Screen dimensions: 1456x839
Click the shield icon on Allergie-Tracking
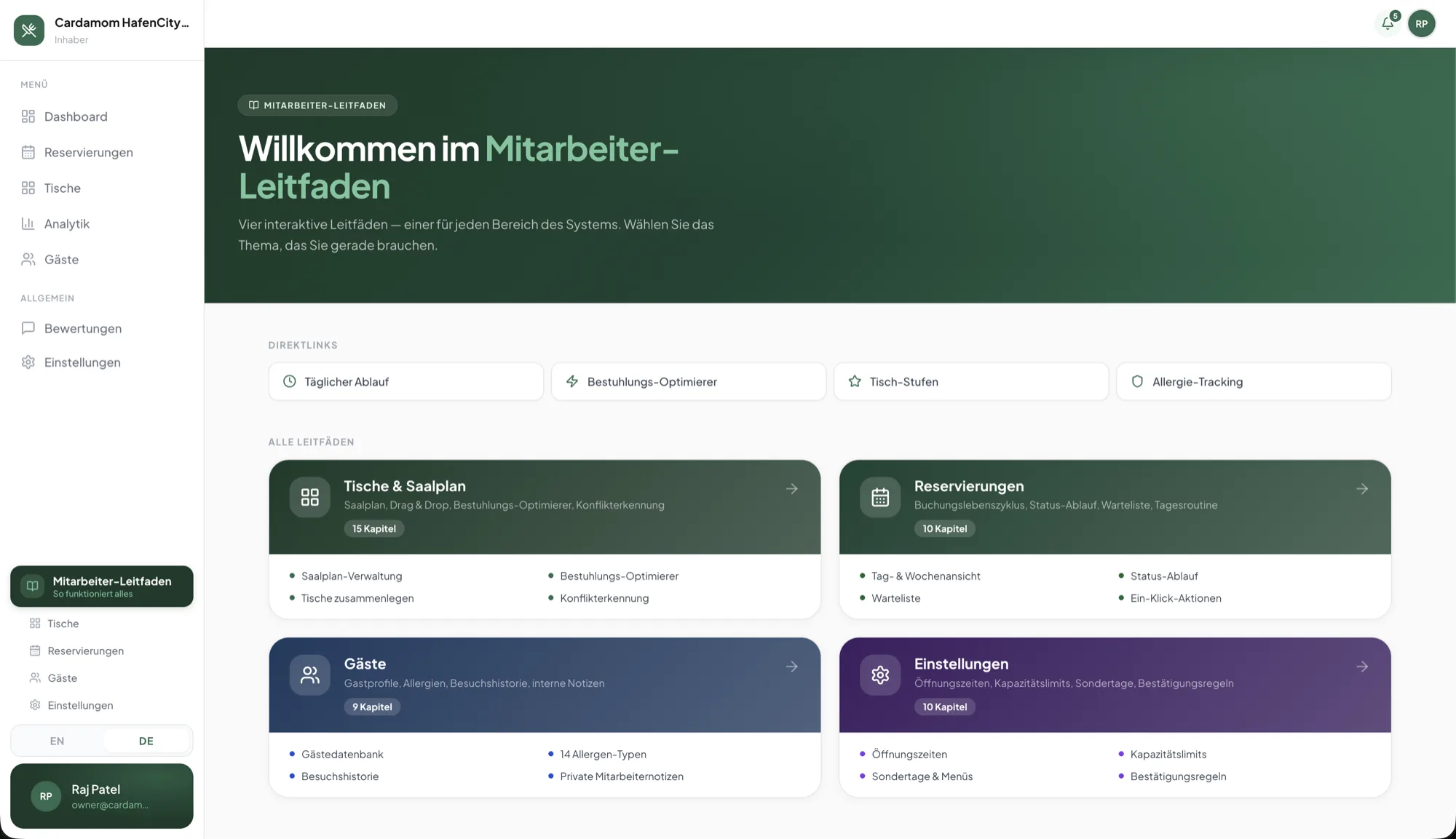pos(1137,381)
